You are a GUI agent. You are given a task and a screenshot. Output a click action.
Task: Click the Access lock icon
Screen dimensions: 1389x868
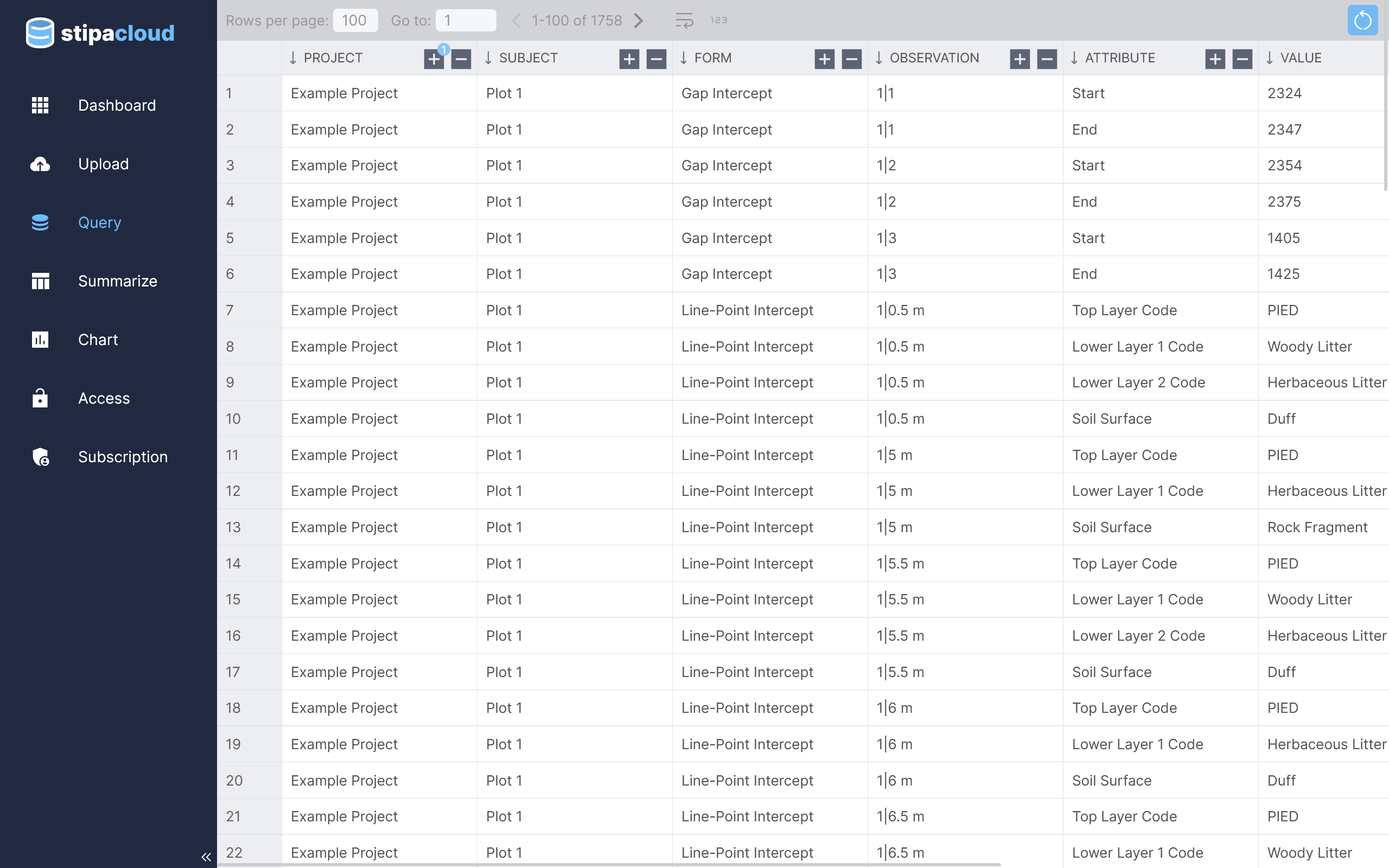pos(40,398)
